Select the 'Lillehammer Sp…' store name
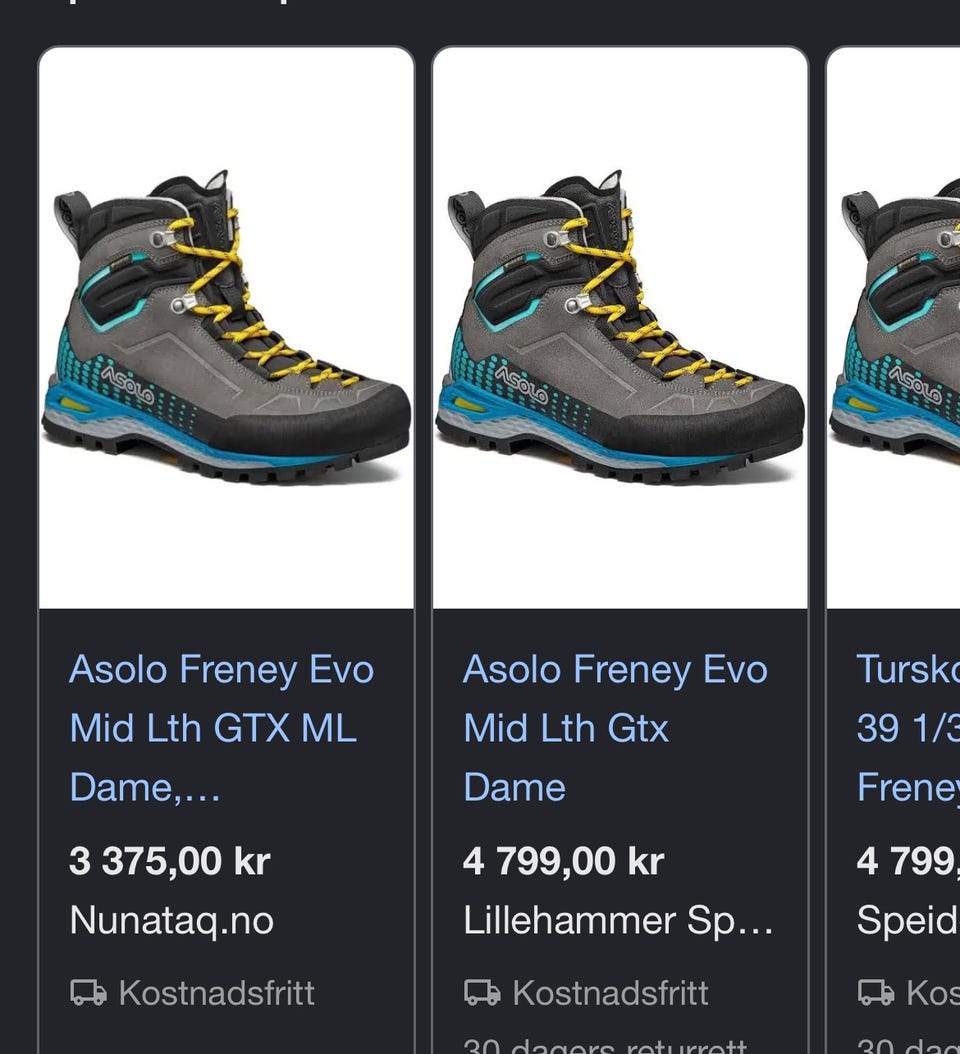Image resolution: width=960 pixels, height=1054 pixels. (618, 920)
